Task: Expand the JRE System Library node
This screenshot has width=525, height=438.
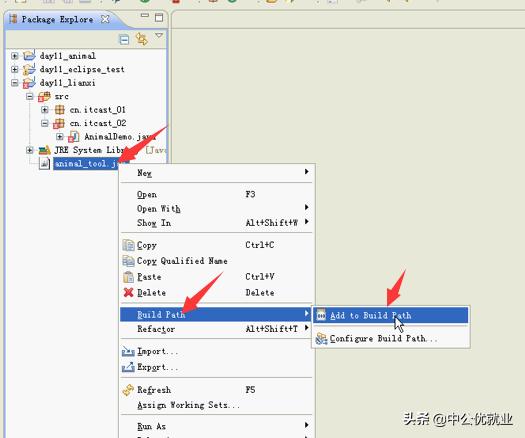Action: (x=30, y=150)
